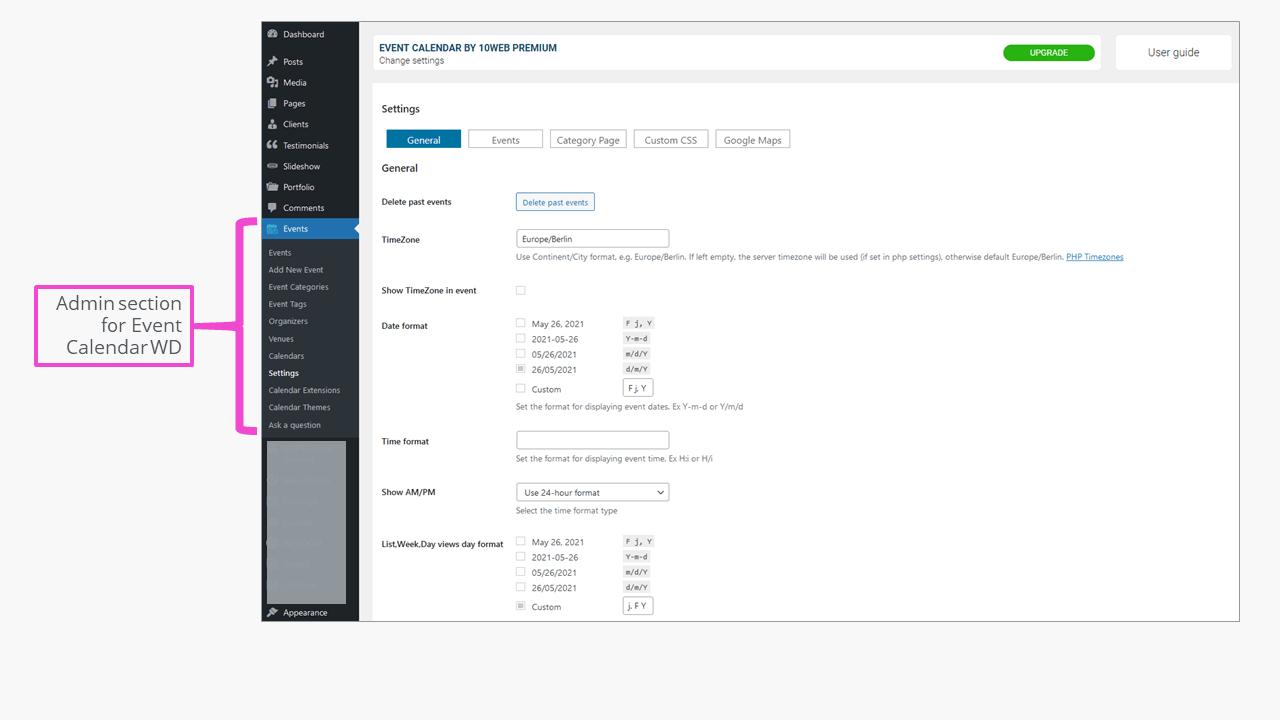The width and height of the screenshot is (1280, 720).
Task: Click inside the TimeZone input field
Action: [592, 238]
